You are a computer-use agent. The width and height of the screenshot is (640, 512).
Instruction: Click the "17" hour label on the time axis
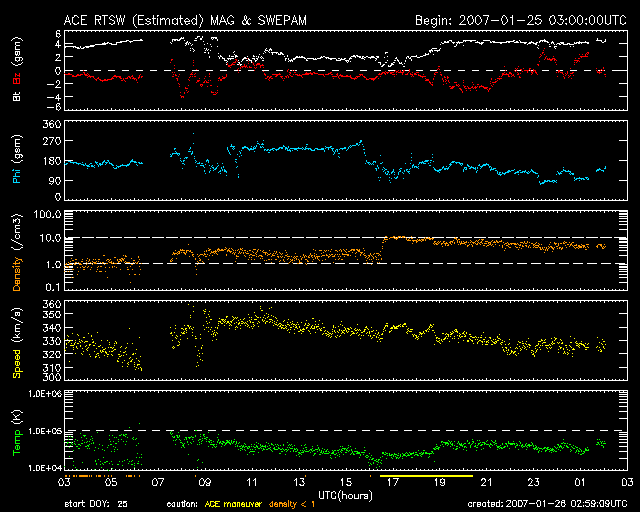[393, 482]
